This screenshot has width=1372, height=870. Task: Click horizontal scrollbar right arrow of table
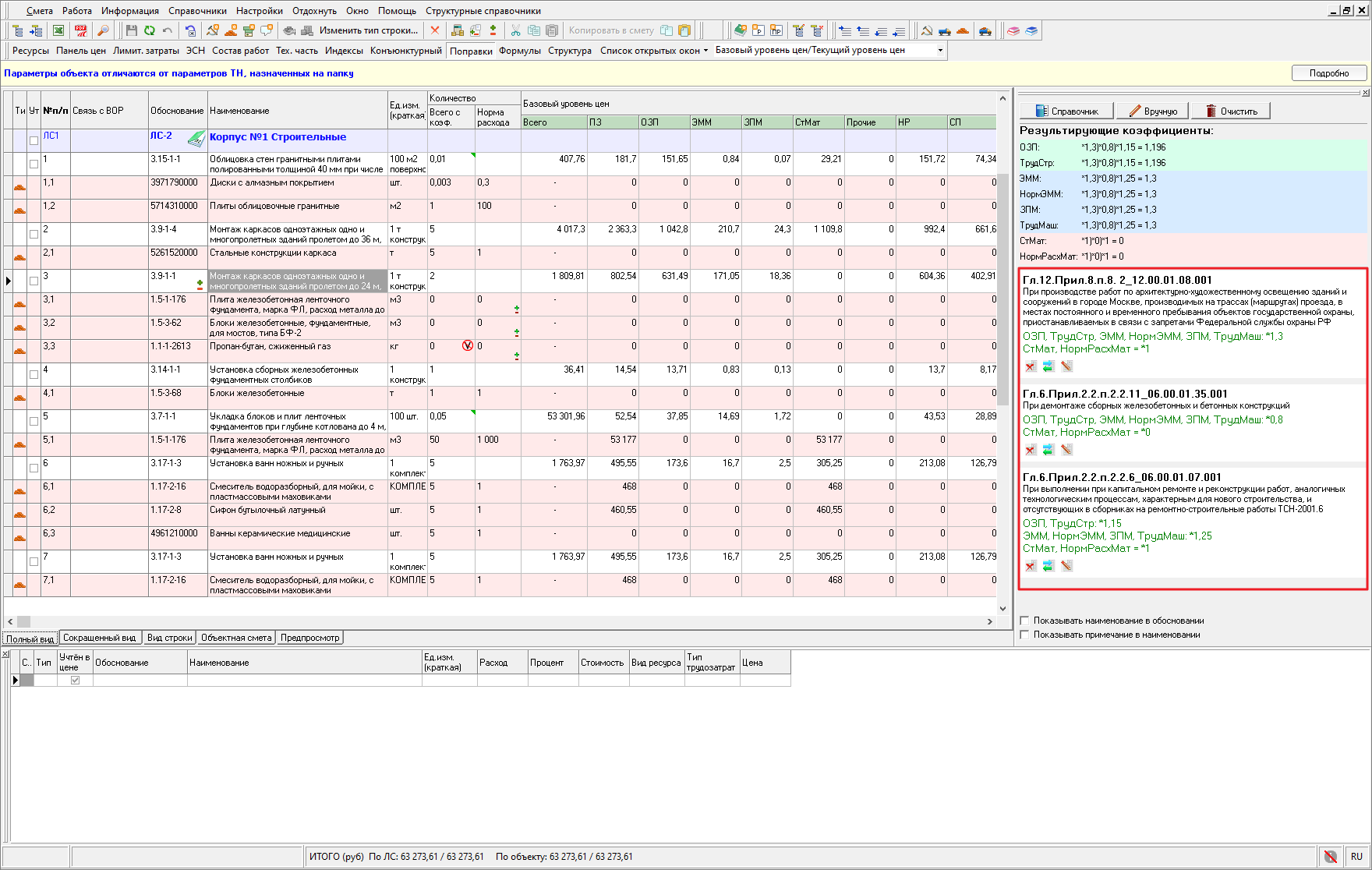coord(990,621)
